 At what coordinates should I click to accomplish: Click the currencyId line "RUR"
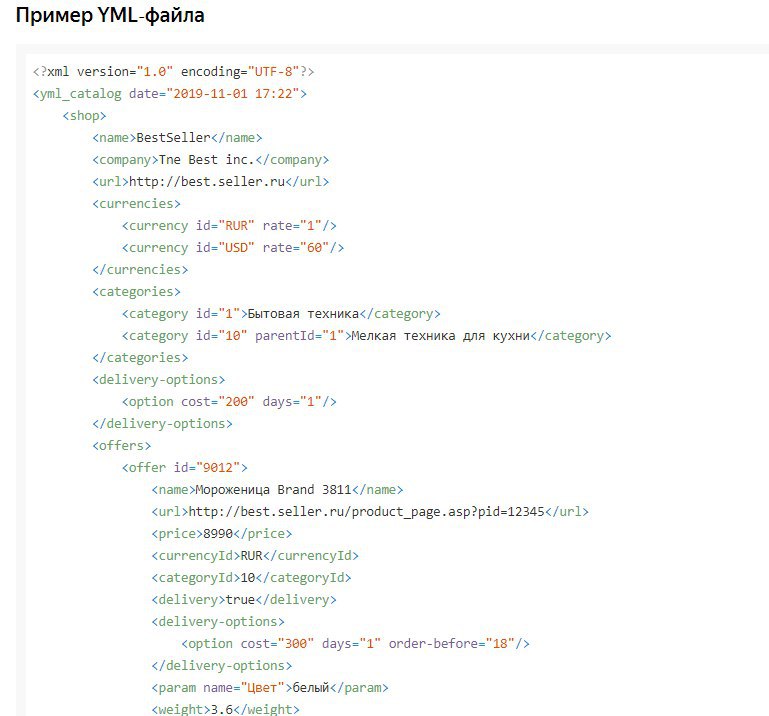tap(255, 556)
